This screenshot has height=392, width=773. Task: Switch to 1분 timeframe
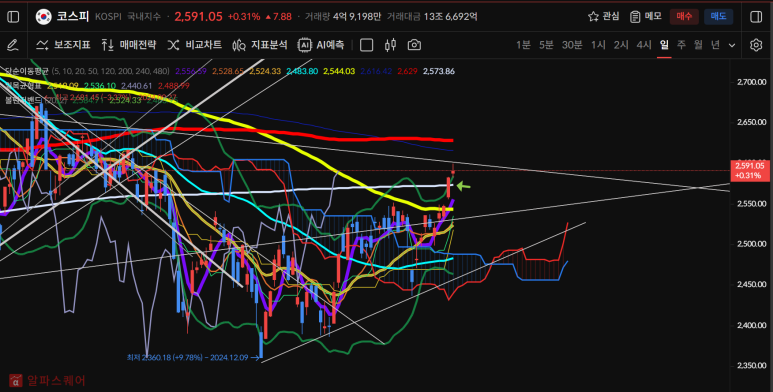click(523, 45)
